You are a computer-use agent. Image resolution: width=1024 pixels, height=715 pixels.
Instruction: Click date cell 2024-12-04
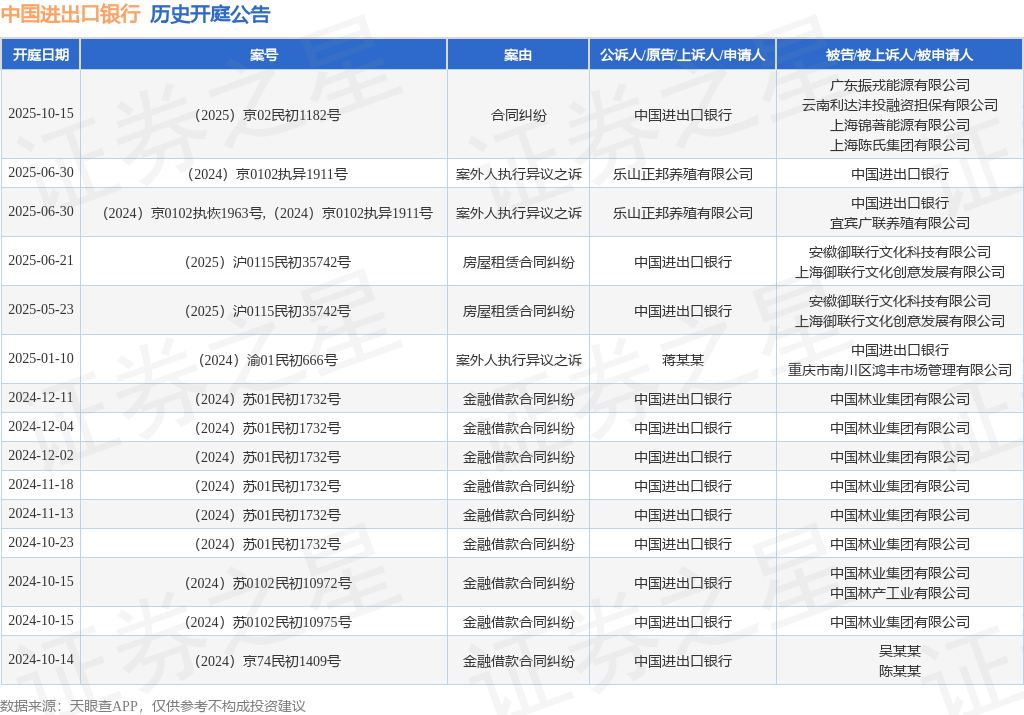pyautogui.click(x=40, y=426)
